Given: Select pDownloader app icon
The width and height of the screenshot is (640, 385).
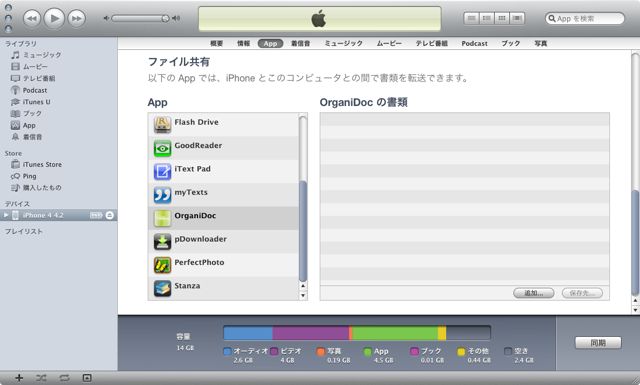Looking at the screenshot, I should 162,242.
